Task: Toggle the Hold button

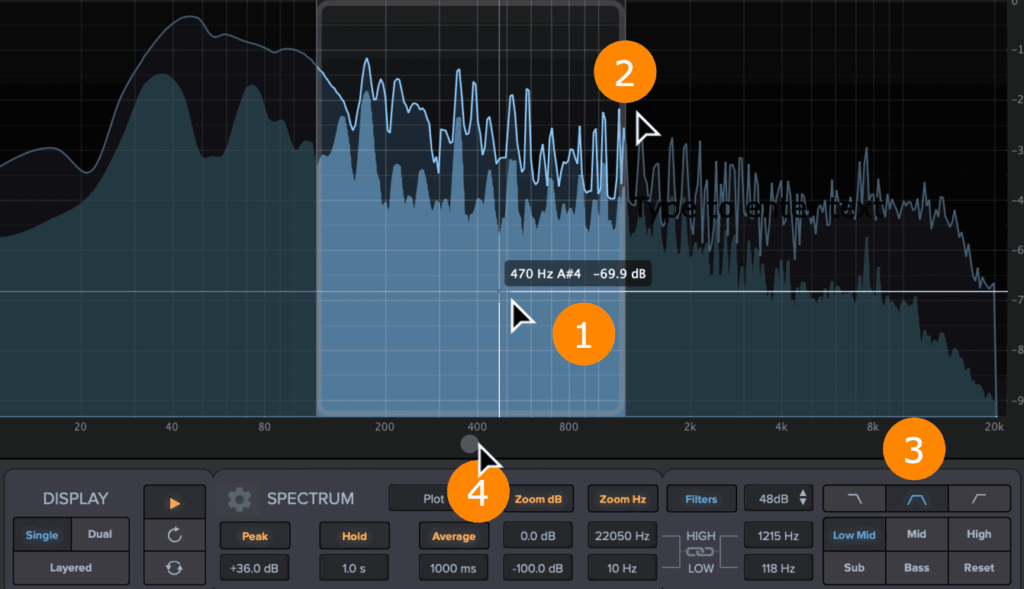Action: pos(354,536)
